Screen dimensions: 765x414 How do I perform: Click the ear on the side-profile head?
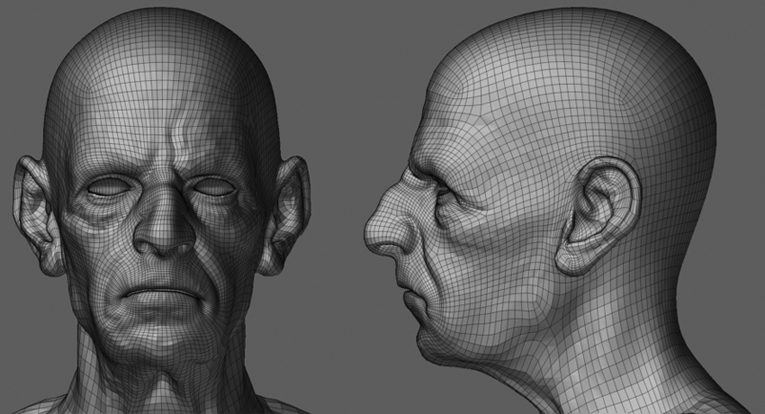tap(598, 216)
